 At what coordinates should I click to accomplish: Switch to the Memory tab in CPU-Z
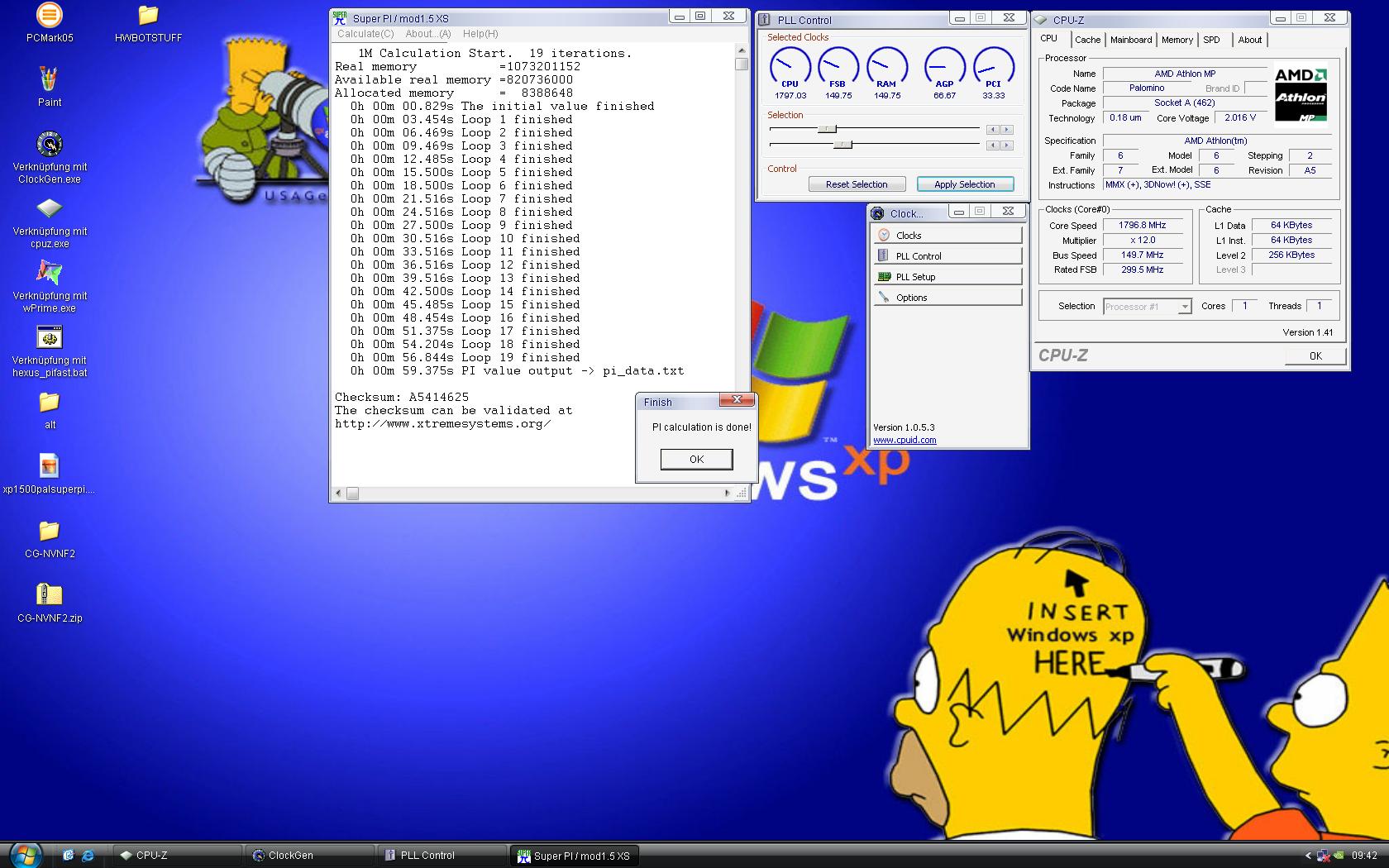pos(1177,40)
